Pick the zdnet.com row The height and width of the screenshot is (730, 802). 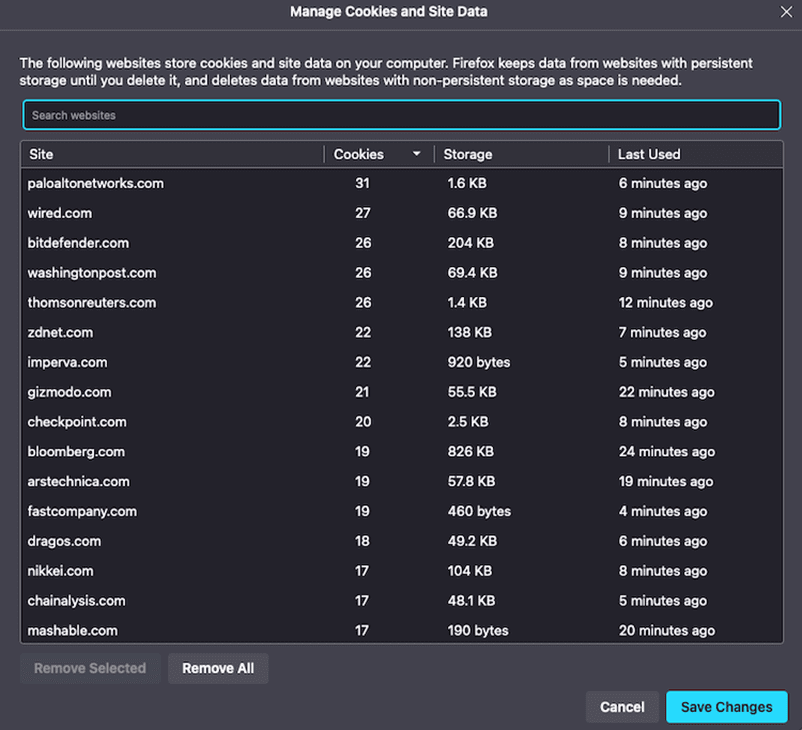60,332
